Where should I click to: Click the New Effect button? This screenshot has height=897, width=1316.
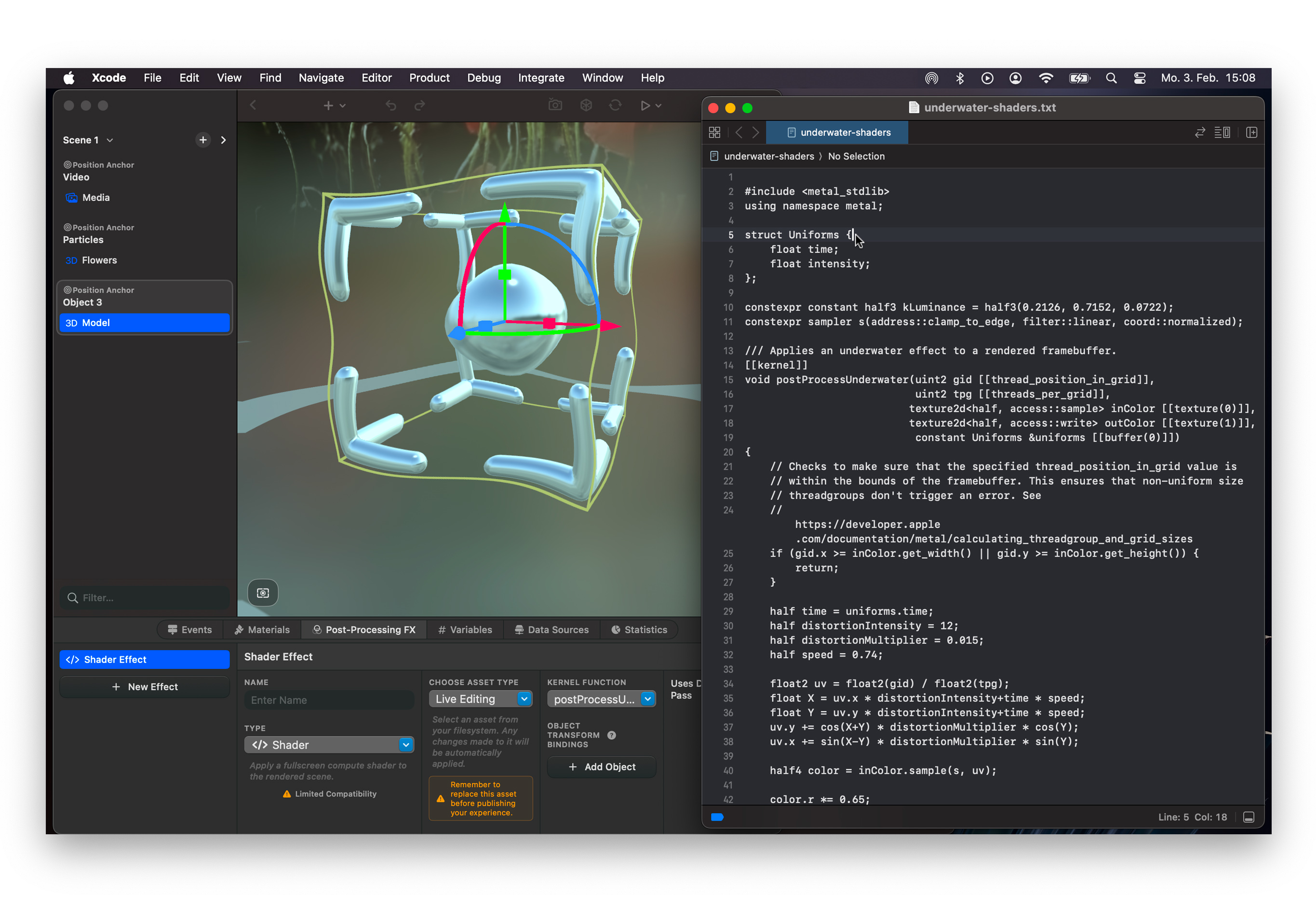pyautogui.click(x=145, y=687)
